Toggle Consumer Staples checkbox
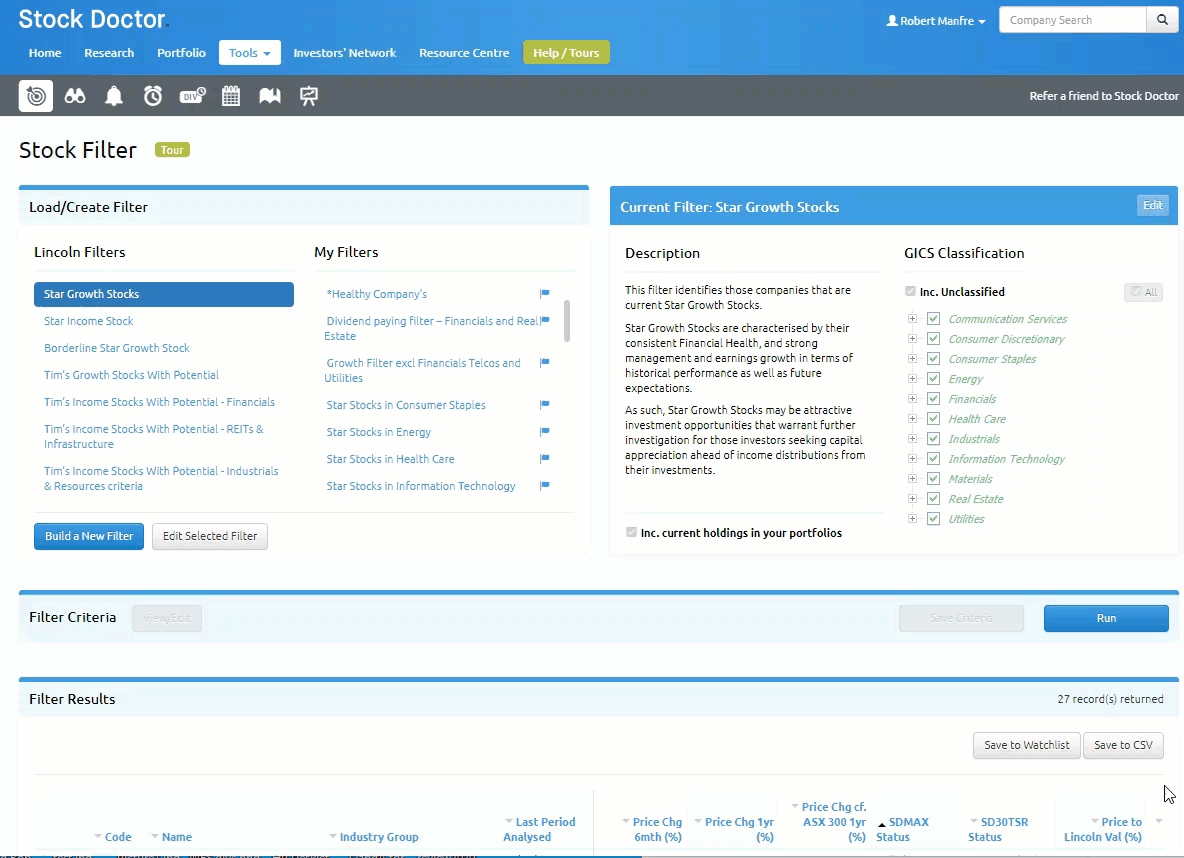Viewport: 1184px width, 858px height. [x=933, y=359]
